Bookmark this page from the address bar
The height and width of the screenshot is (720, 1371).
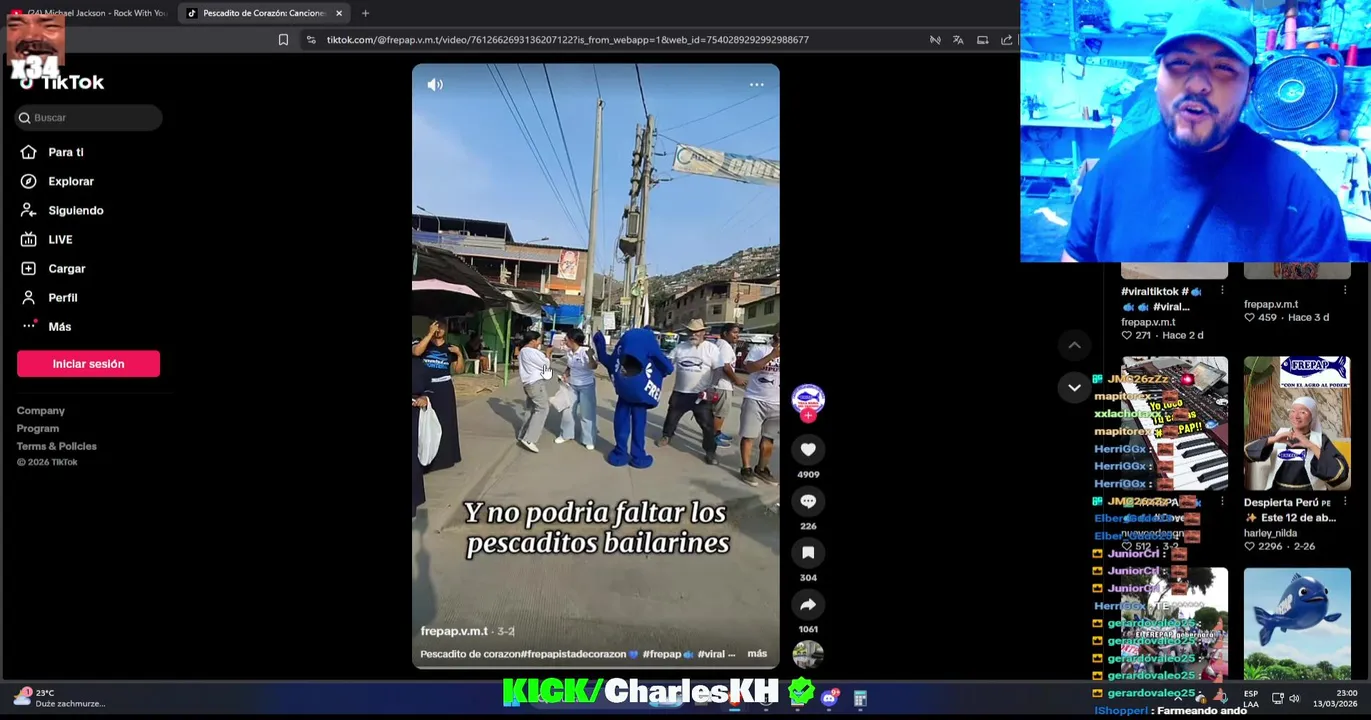coord(283,40)
